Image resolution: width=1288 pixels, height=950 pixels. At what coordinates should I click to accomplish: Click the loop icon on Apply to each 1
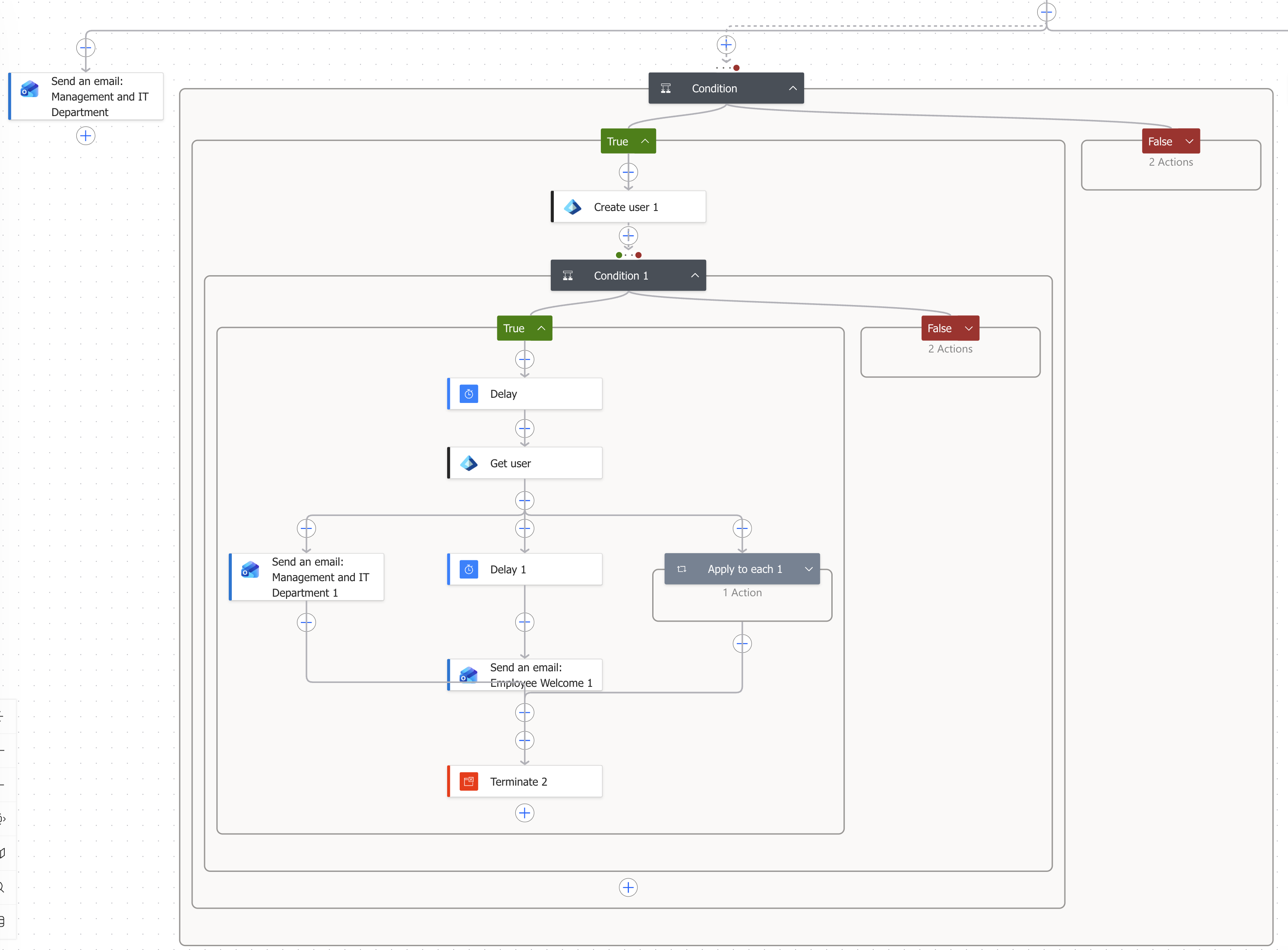682,569
